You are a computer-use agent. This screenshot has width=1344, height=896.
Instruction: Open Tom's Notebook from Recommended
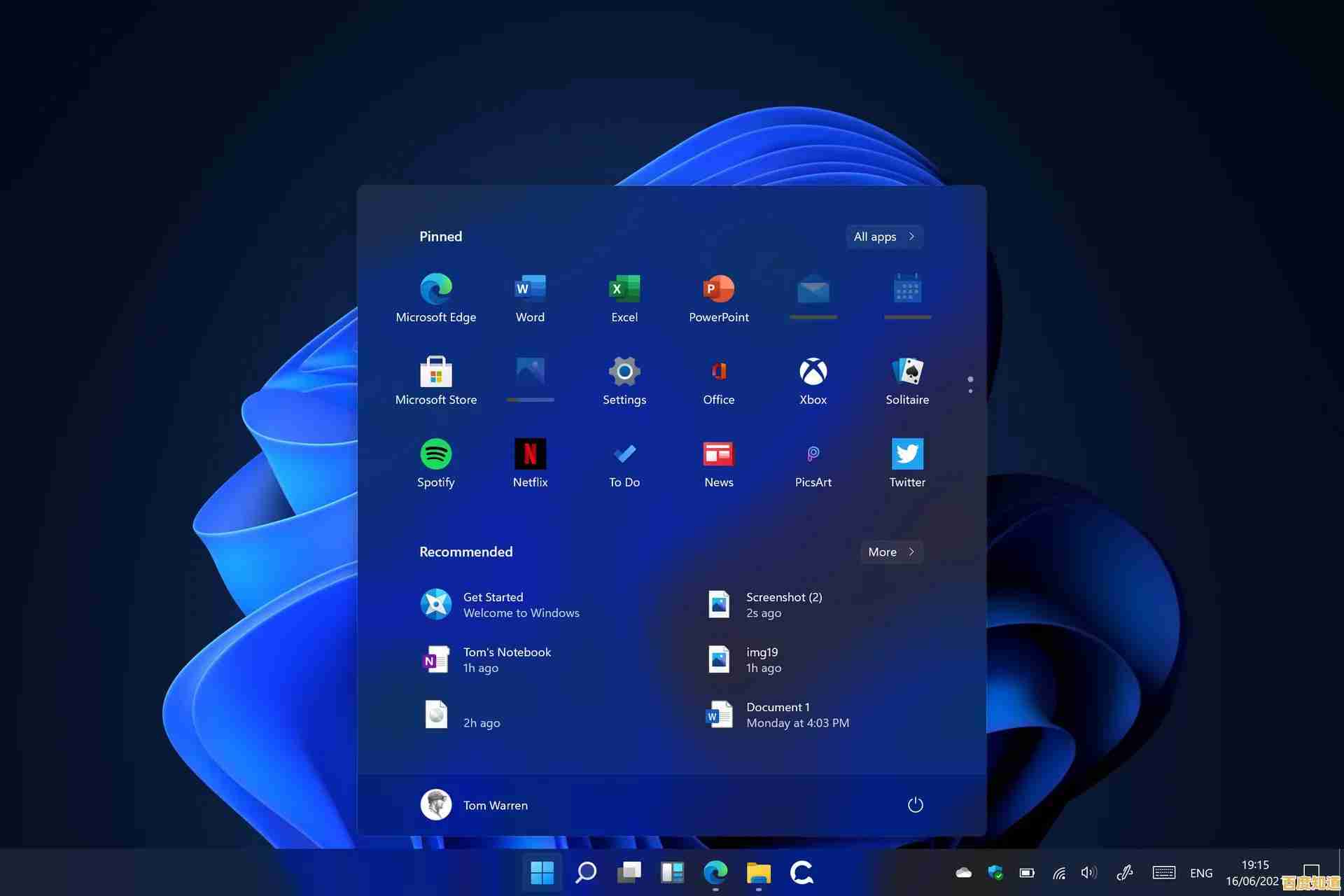(506, 659)
